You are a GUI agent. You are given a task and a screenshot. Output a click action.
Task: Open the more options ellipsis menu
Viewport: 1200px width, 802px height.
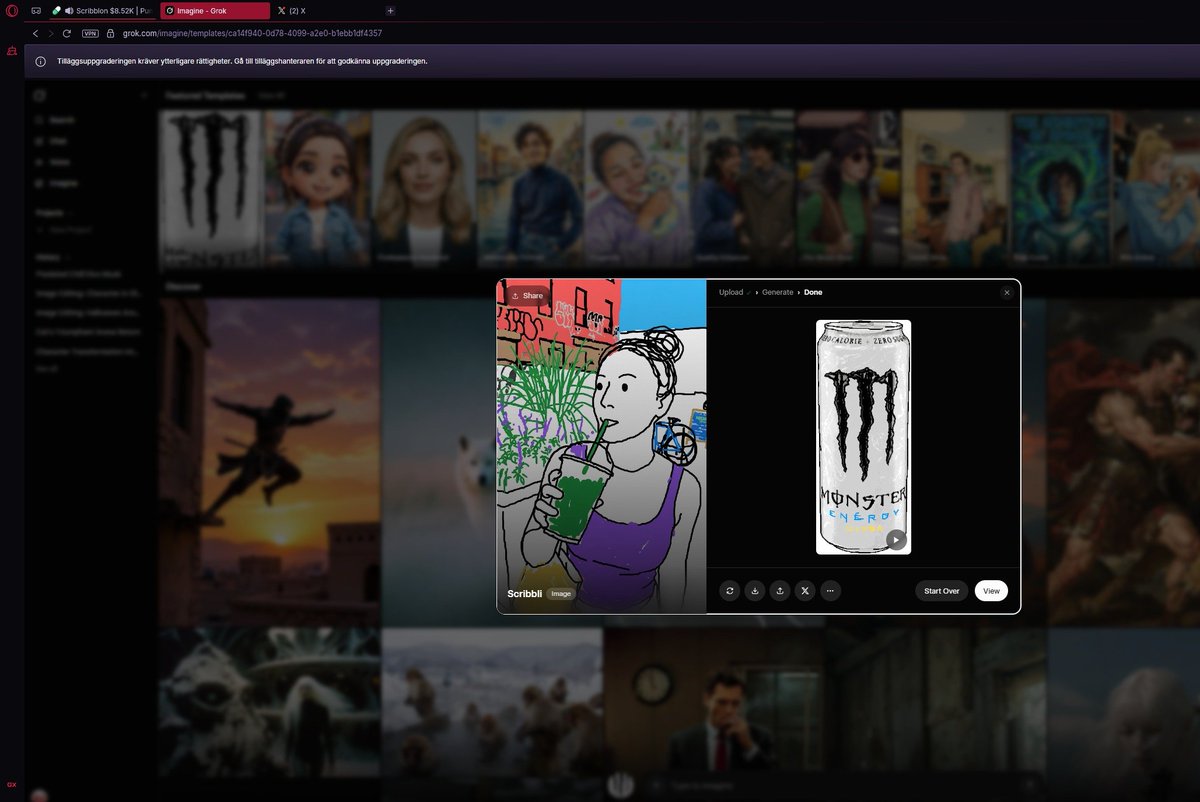click(x=830, y=591)
